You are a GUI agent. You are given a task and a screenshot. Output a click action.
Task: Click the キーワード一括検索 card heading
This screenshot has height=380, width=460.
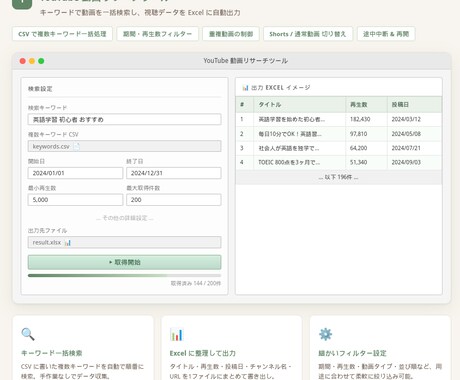52,353
